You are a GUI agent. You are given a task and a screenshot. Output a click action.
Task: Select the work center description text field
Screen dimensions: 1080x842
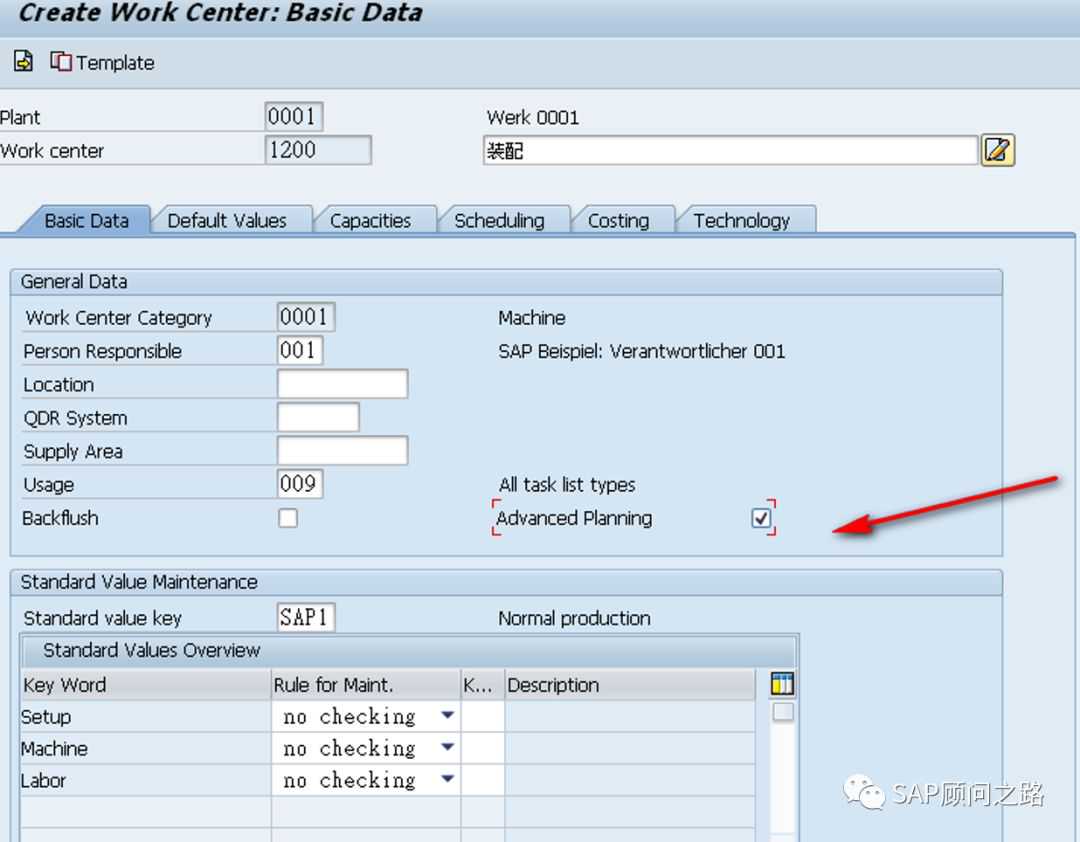(729, 151)
